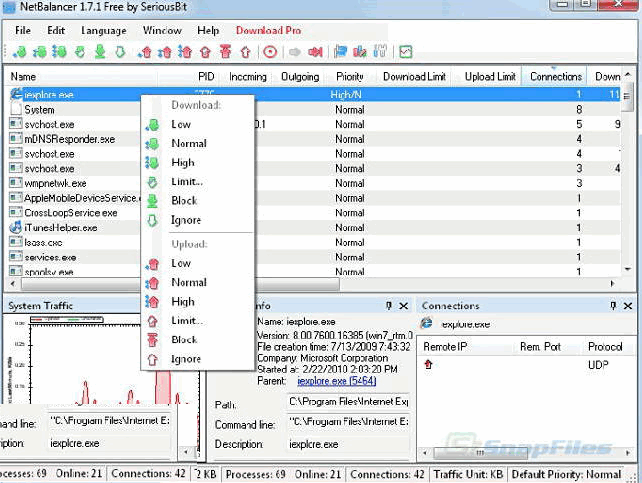Choose Low under Download in context menu
Viewport: 642px width, 483px height.
(197, 124)
